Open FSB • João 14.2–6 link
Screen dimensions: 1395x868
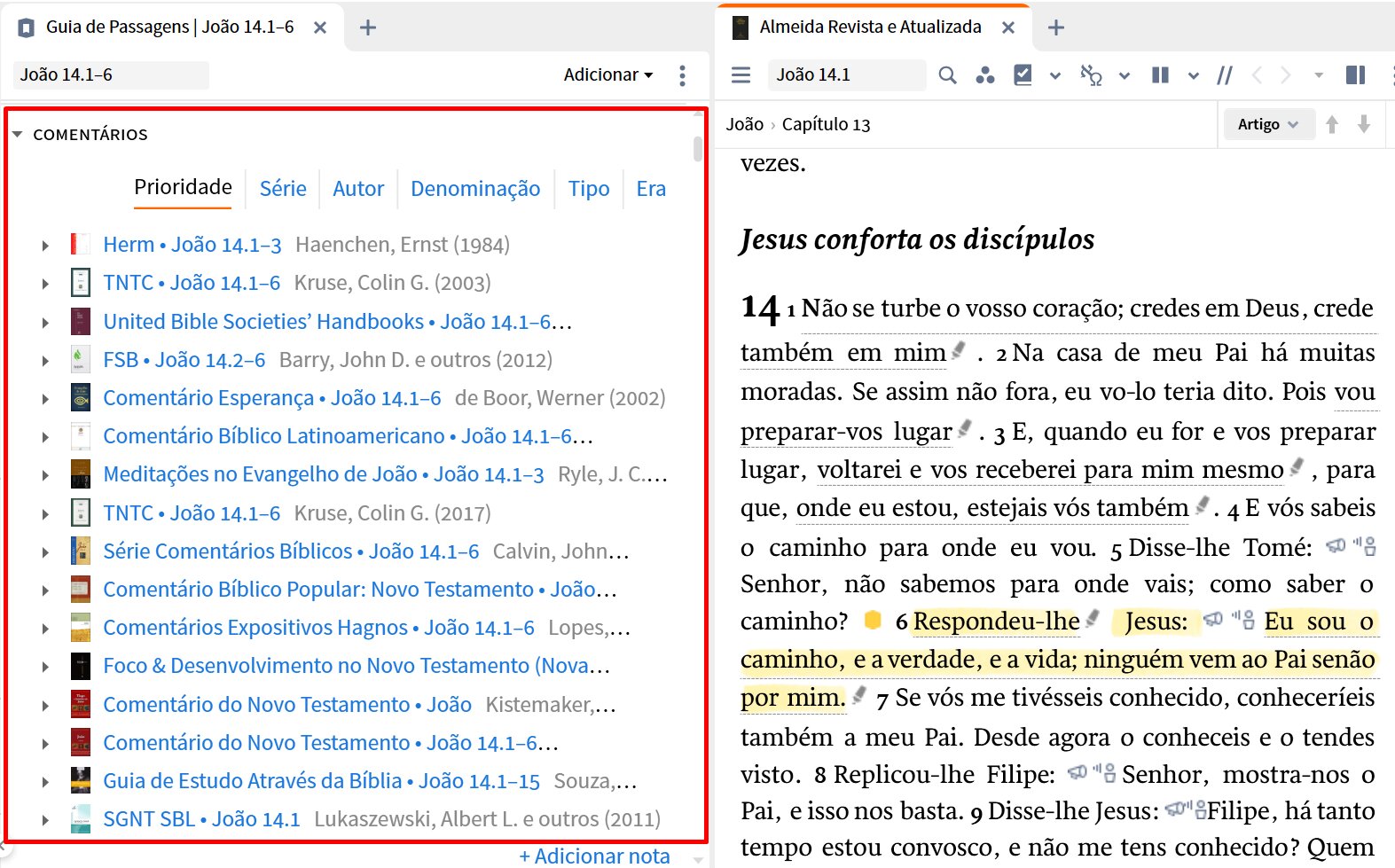point(184,360)
